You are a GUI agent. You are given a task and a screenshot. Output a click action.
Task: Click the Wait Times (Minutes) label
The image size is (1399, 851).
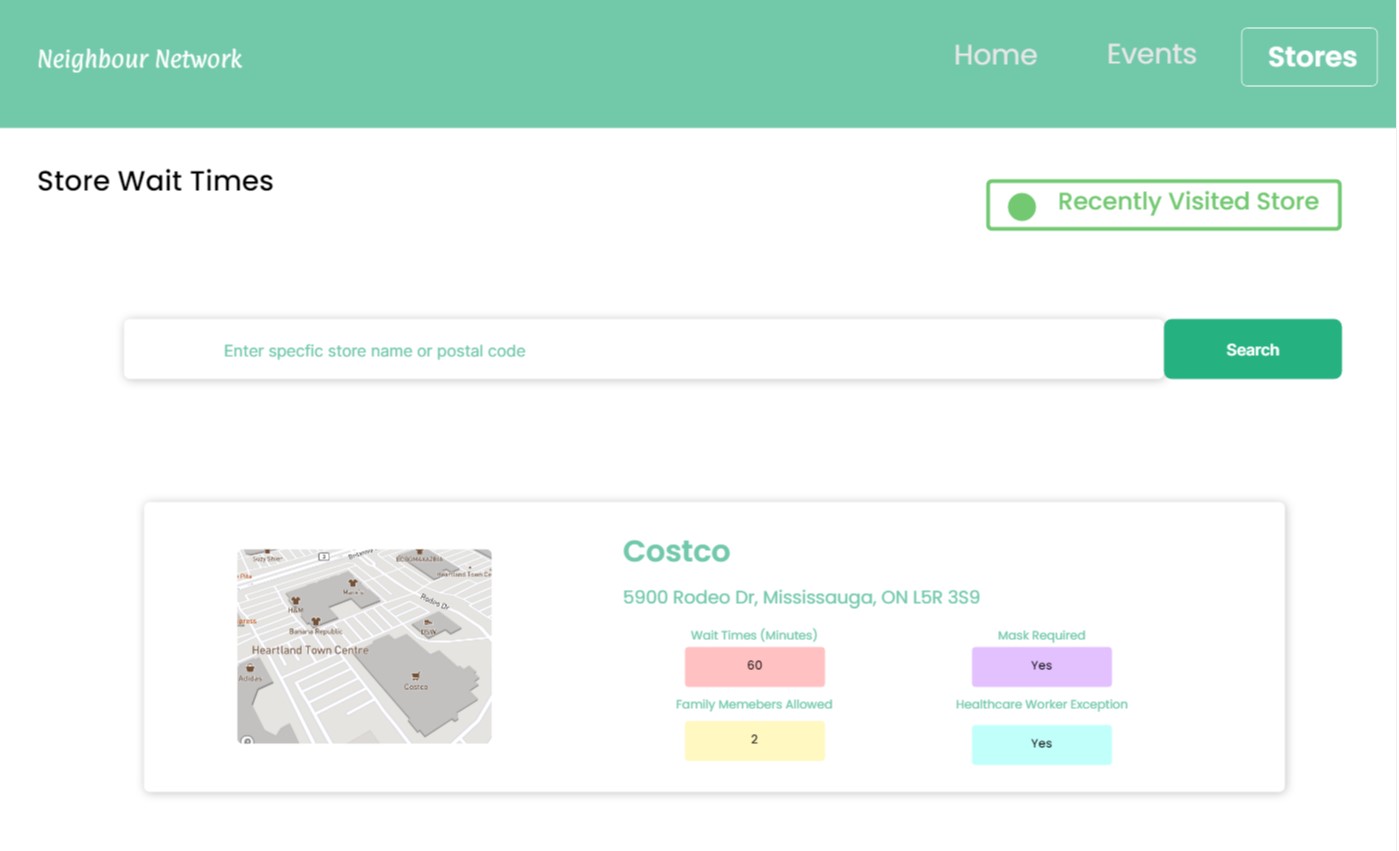tap(754, 635)
